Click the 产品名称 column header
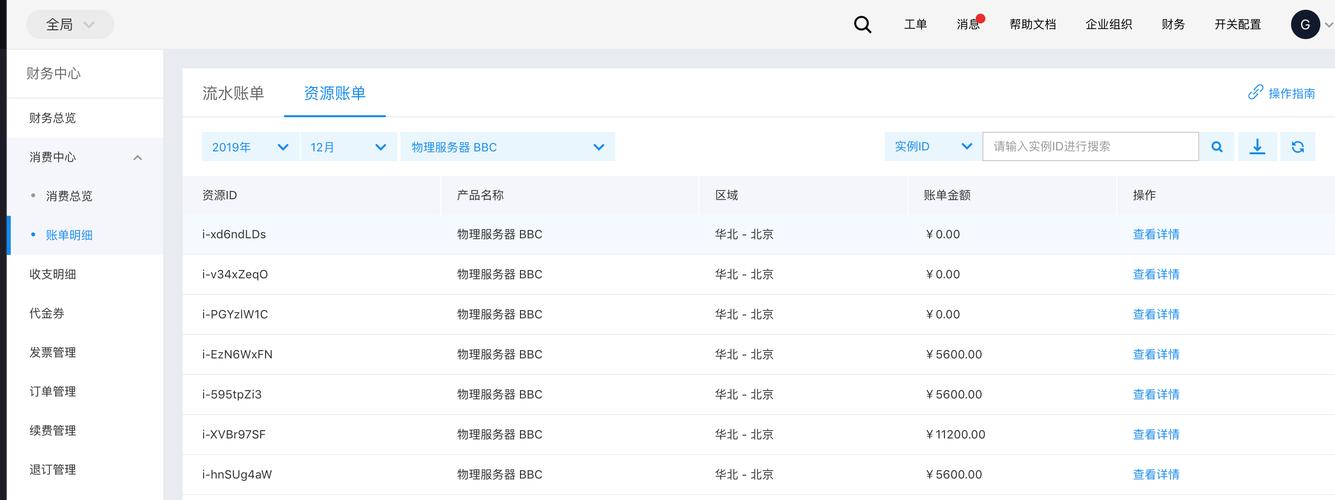The height and width of the screenshot is (500, 1335). coord(480,195)
